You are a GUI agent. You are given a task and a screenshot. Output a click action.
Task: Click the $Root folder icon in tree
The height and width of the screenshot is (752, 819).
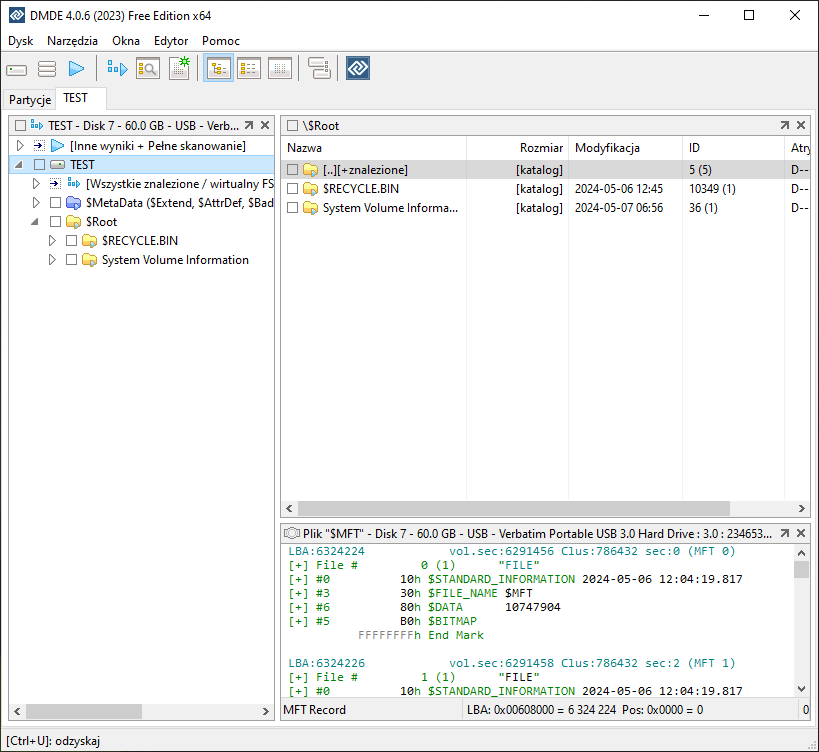(73, 221)
